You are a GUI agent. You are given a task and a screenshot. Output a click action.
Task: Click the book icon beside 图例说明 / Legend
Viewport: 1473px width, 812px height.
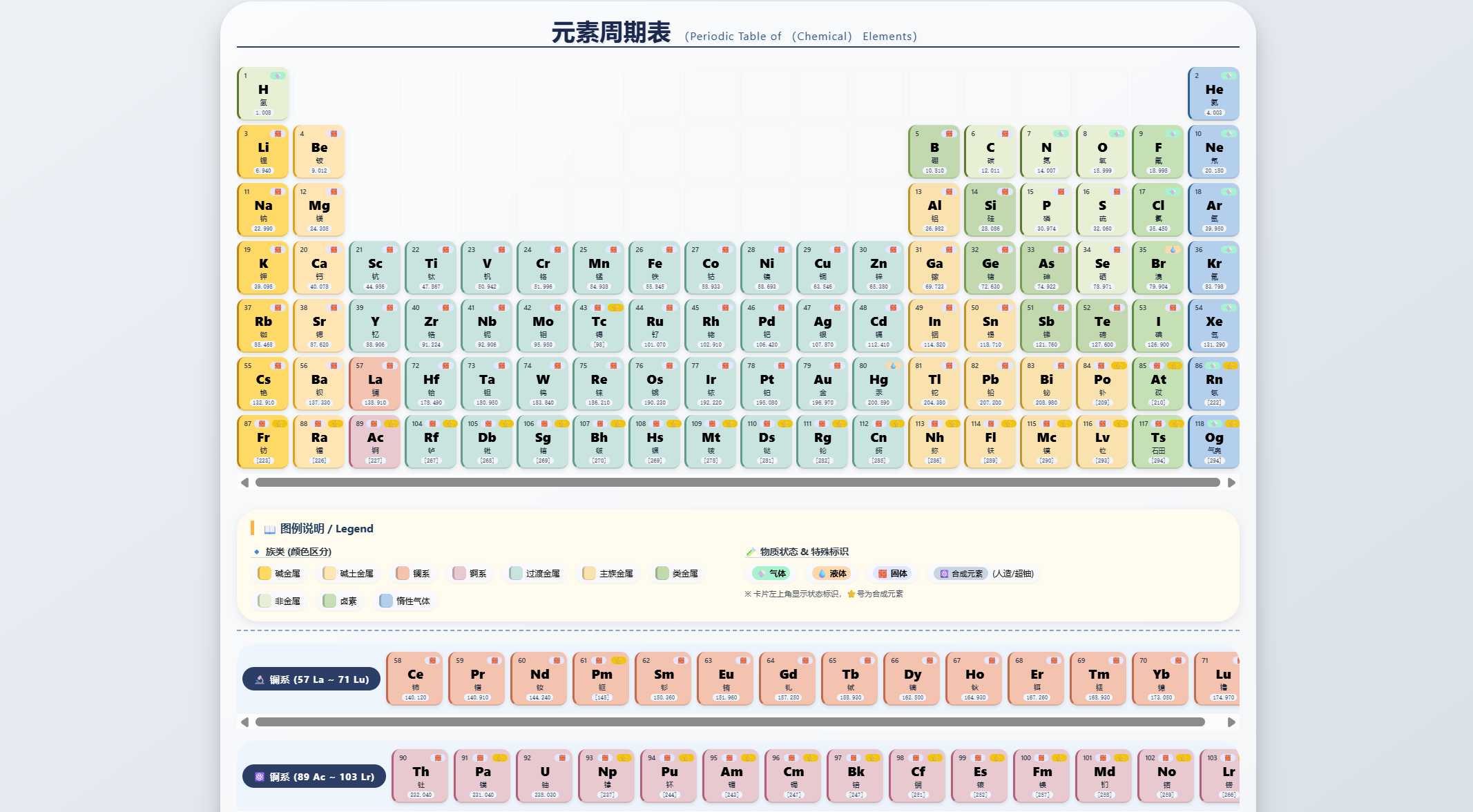coord(270,529)
